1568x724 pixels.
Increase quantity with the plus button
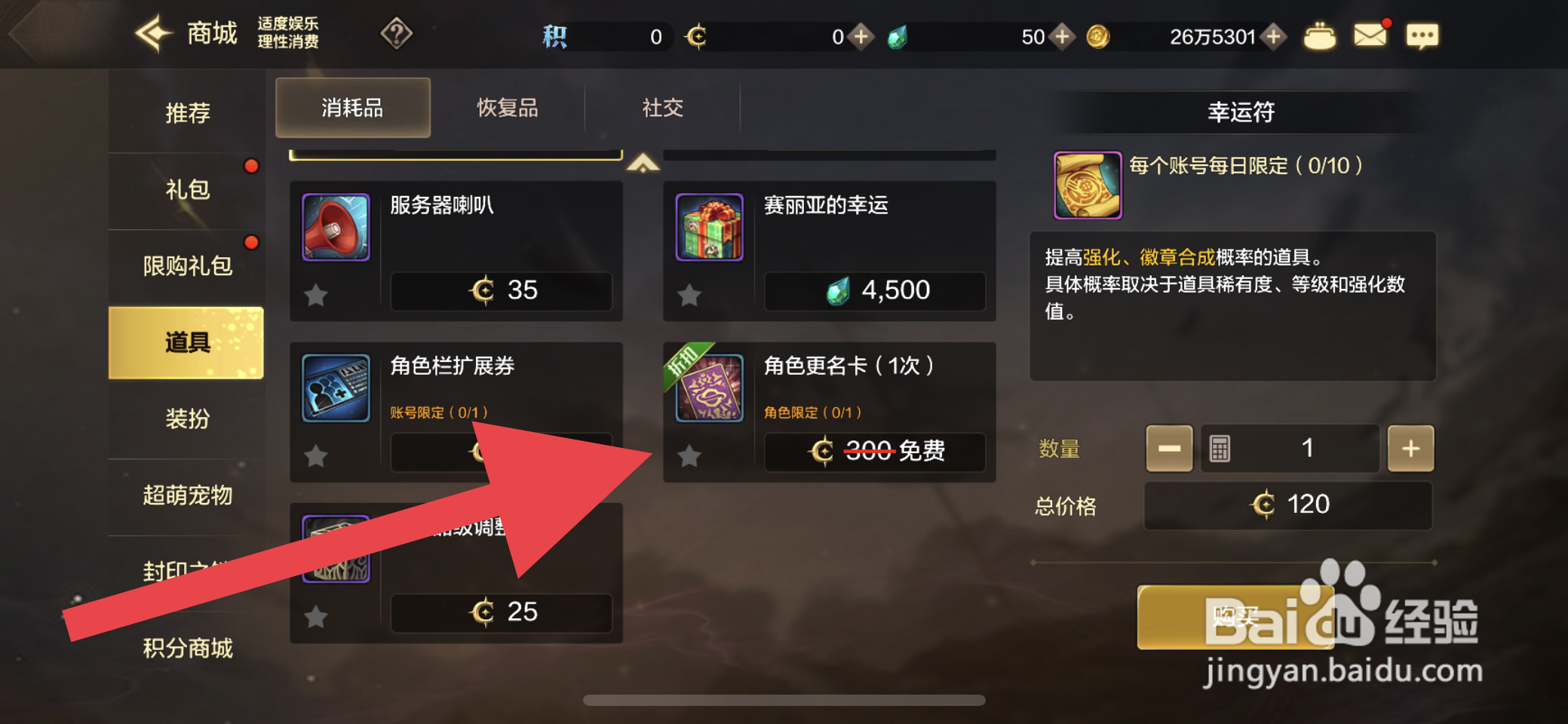click(x=1411, y=448)
